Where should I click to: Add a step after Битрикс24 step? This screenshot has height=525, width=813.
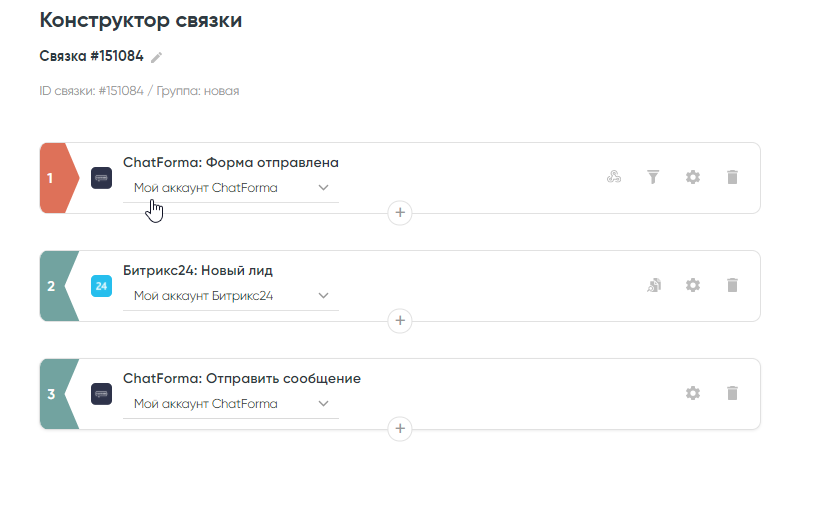click(x=400, y=320)
